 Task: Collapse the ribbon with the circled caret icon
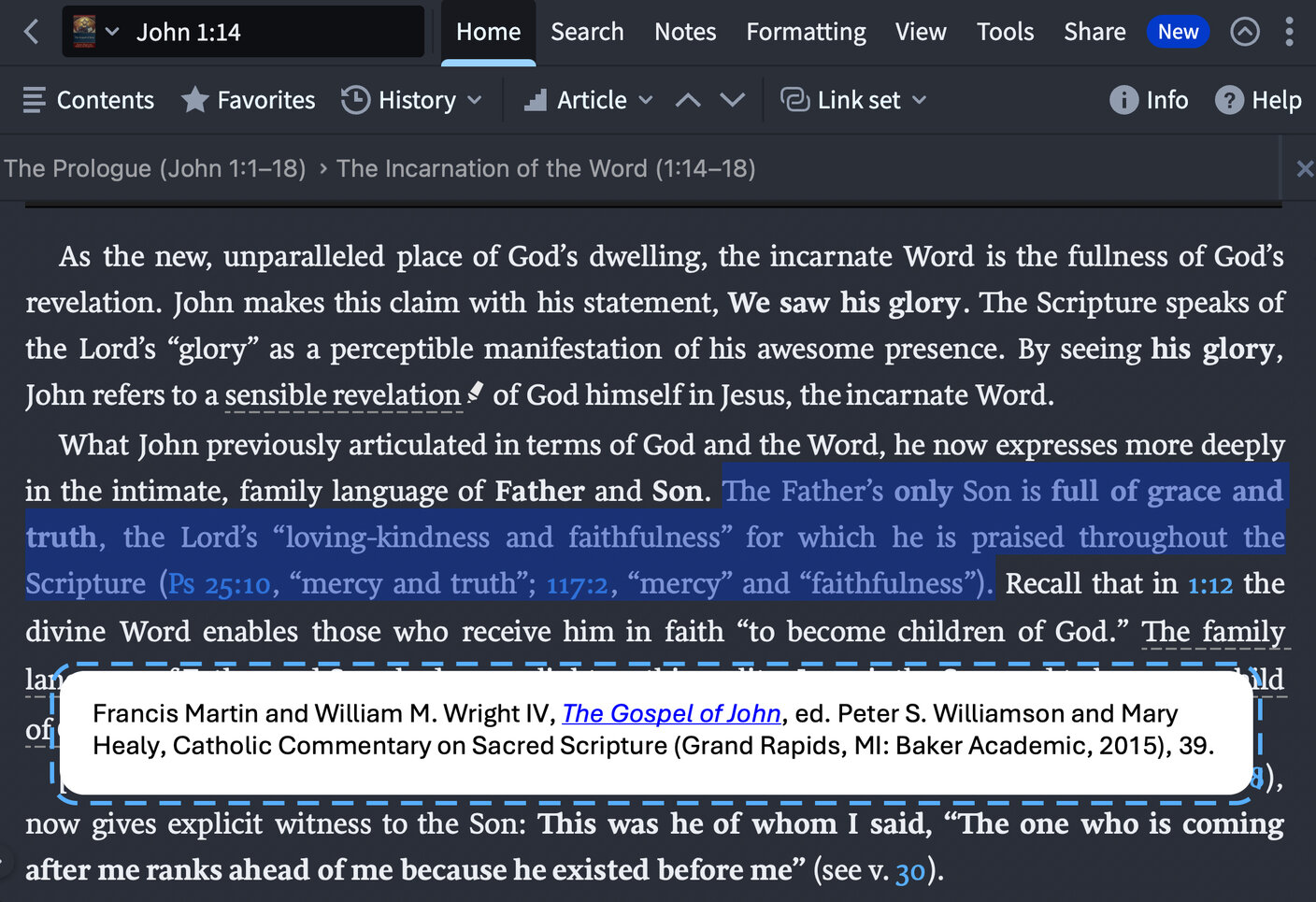[1244, 32]
